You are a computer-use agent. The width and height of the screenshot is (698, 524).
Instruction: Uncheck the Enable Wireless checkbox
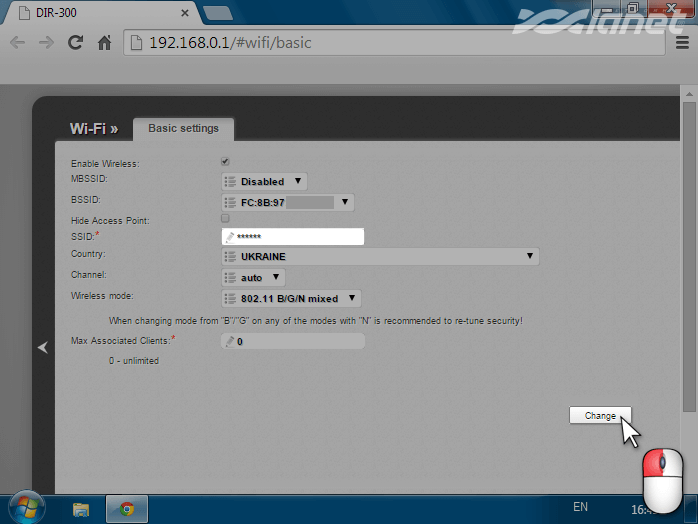(x=225, y=162)
